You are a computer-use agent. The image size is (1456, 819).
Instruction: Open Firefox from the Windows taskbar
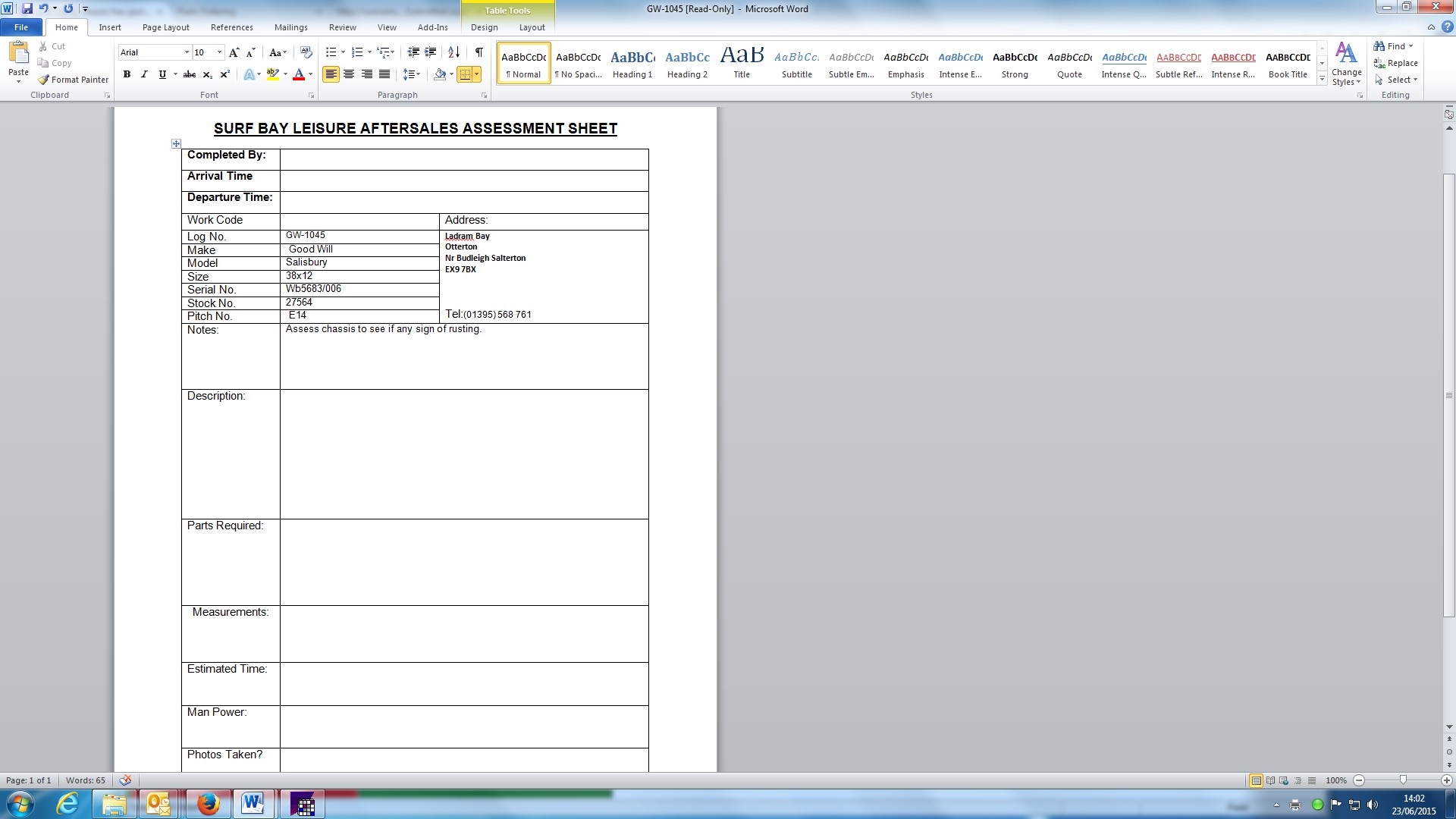[x=208, y=804]
